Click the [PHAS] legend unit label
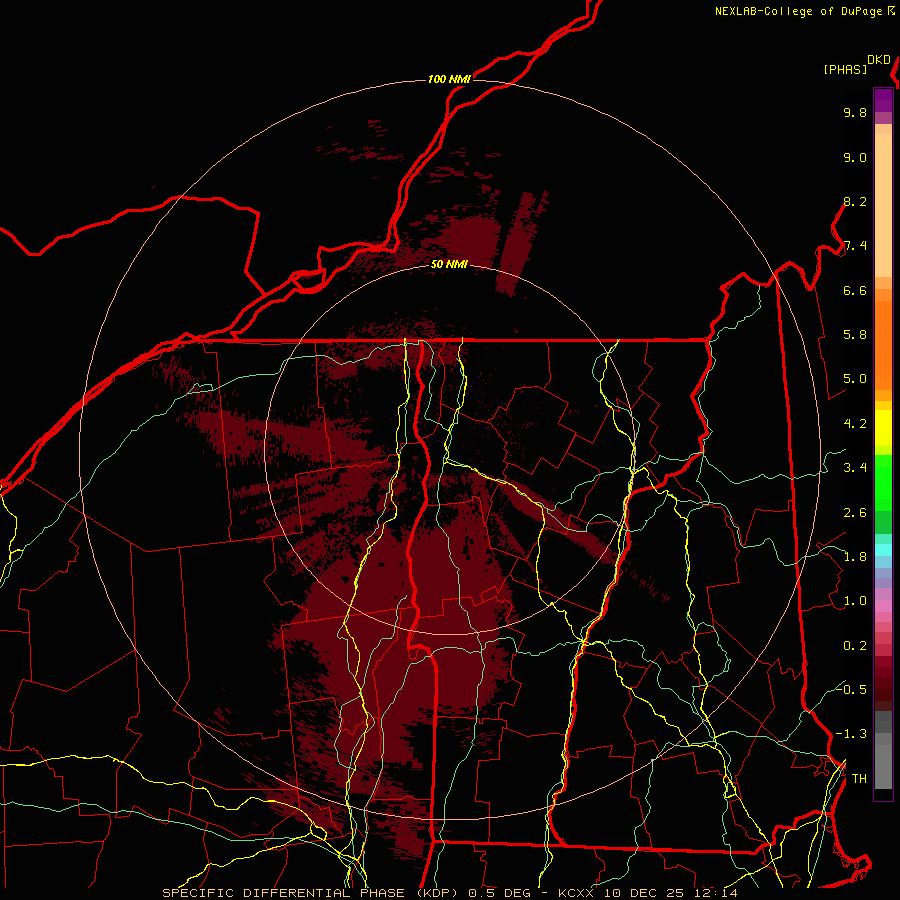900x900 pixels. click(x=845, y=69)
